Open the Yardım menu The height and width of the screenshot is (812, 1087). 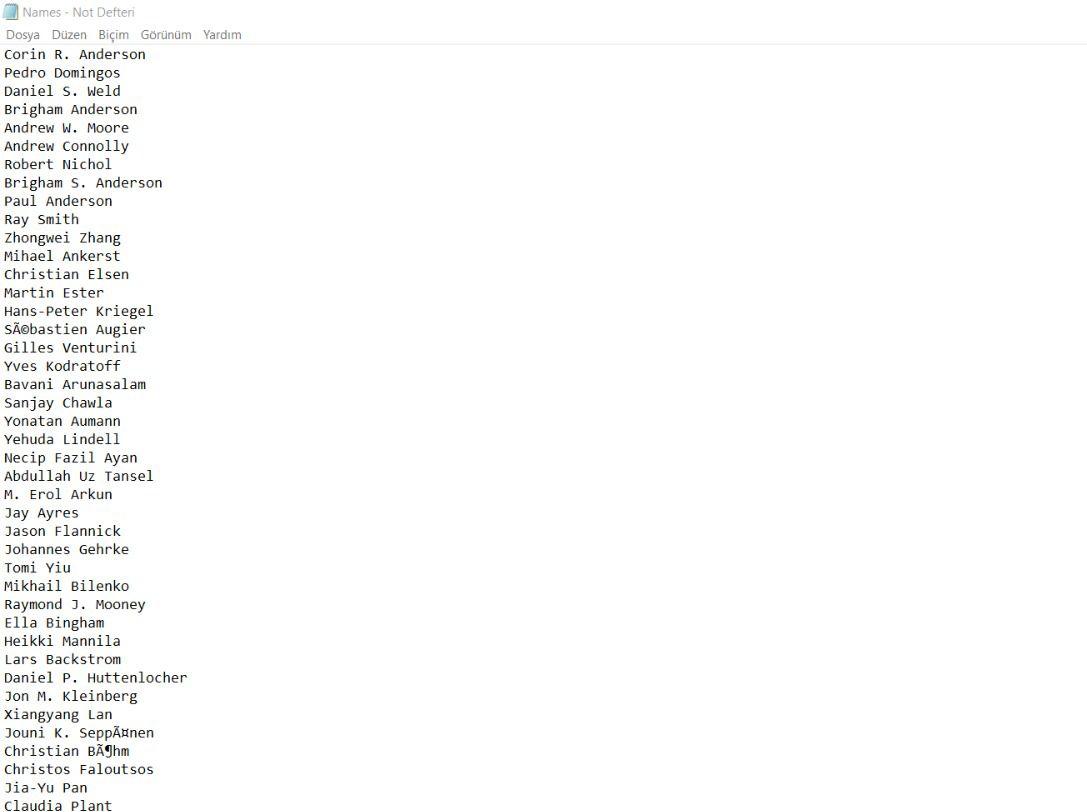(x=222, y=35)
